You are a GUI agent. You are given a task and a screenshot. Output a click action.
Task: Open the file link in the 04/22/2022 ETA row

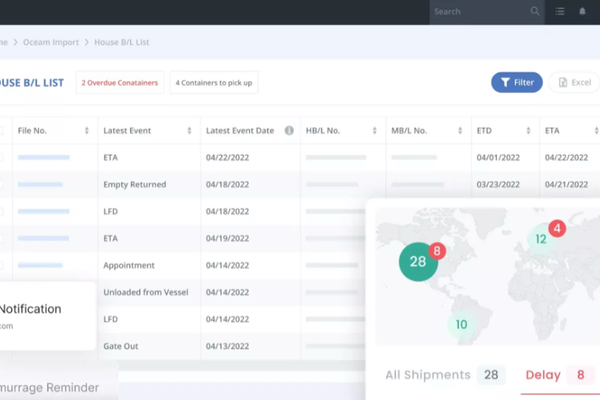pyautogui.click(x=44, y=157)
